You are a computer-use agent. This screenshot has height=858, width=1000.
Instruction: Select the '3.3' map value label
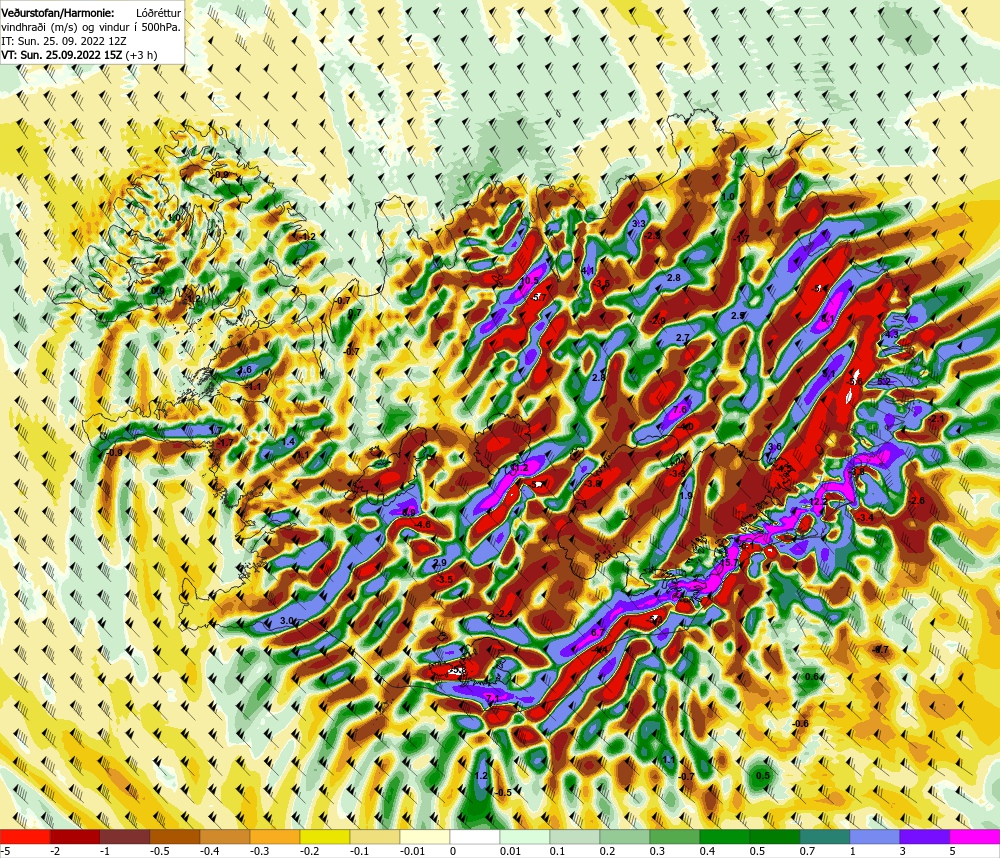point(639,224)
